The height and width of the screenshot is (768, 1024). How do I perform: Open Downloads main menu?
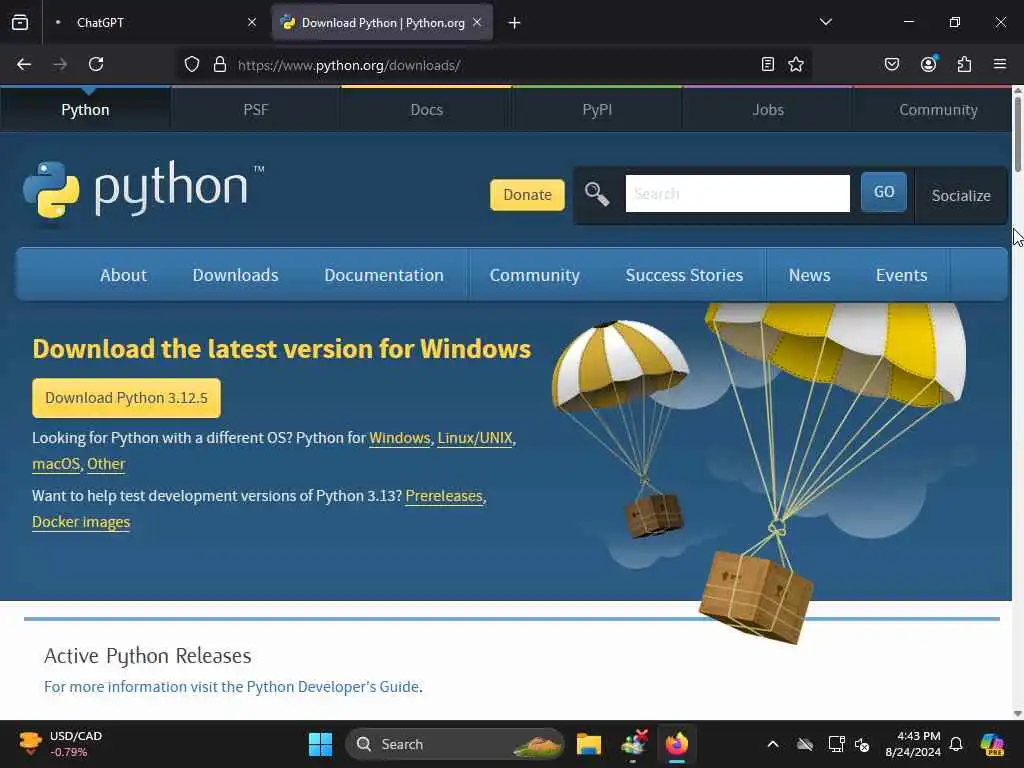pyautogui.click(x=235, y=275)
